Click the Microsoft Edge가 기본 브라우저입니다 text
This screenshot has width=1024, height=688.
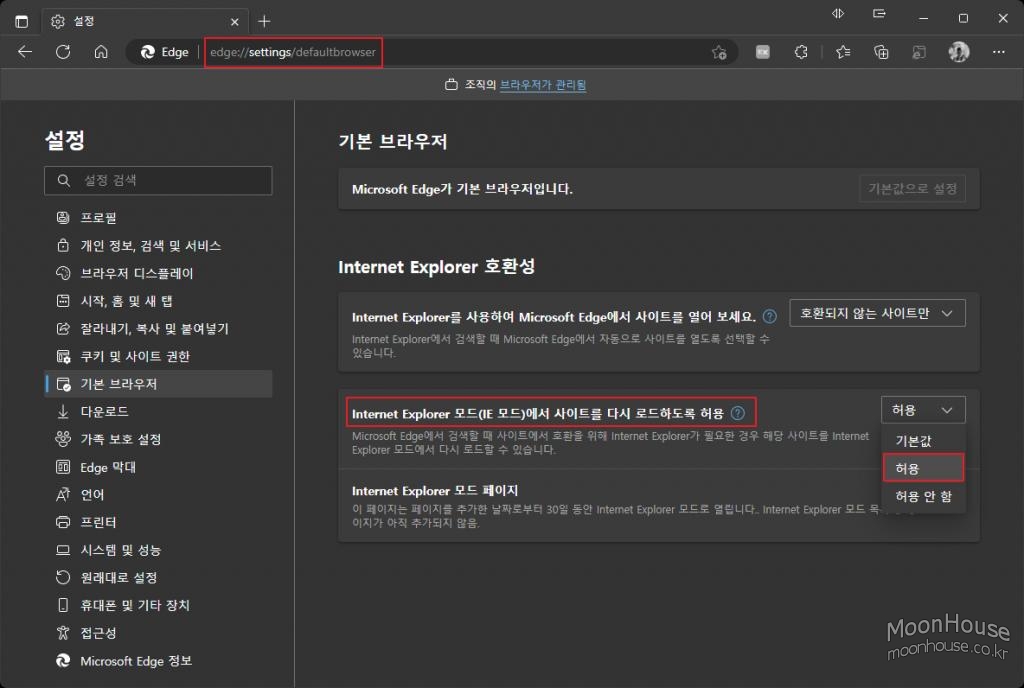pyautogui.click(x=462, y=189)
